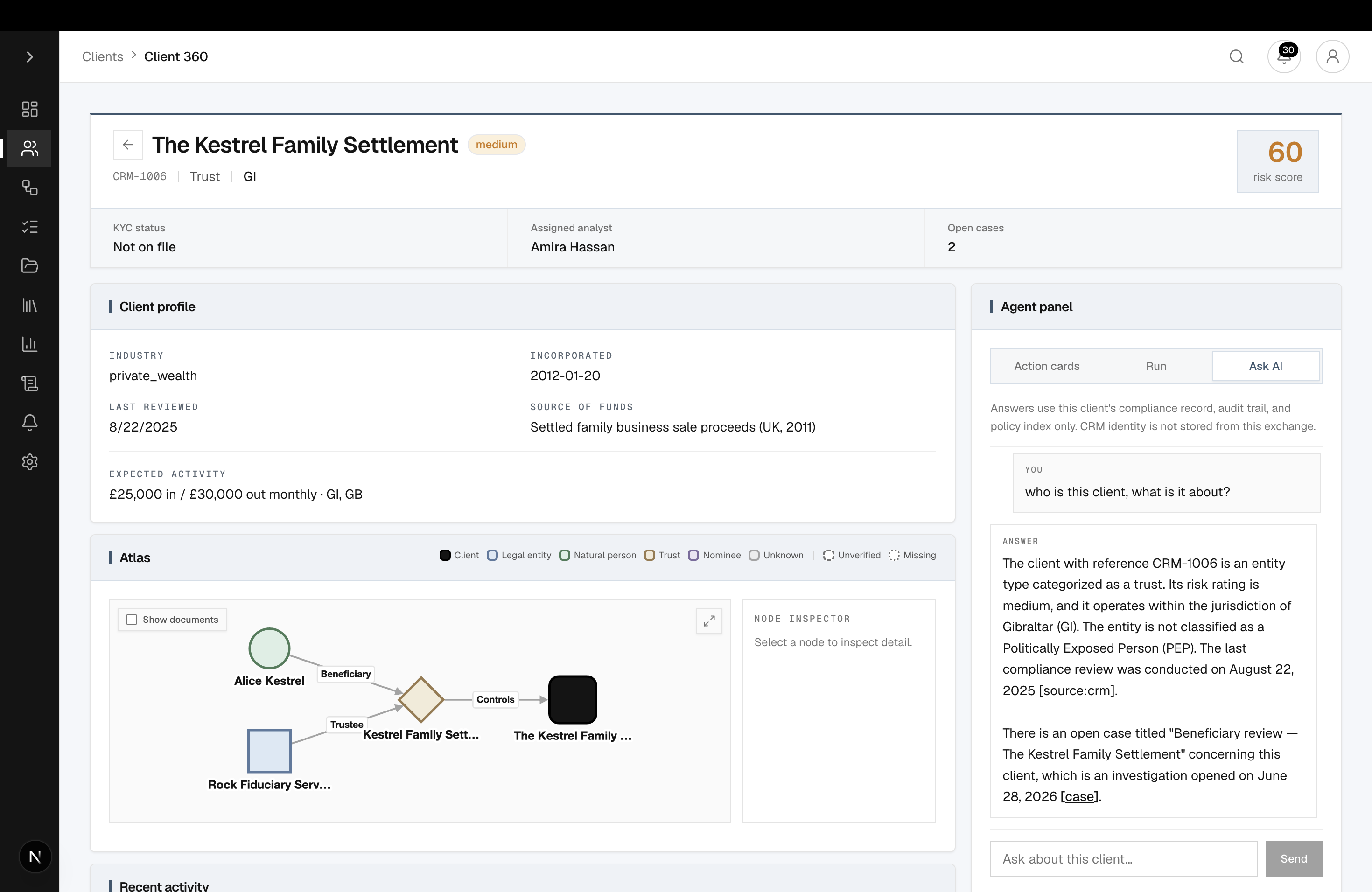The image size is (1372, 892).
Task: Click the Legal entity legend item
Action: tap(519, 555)
